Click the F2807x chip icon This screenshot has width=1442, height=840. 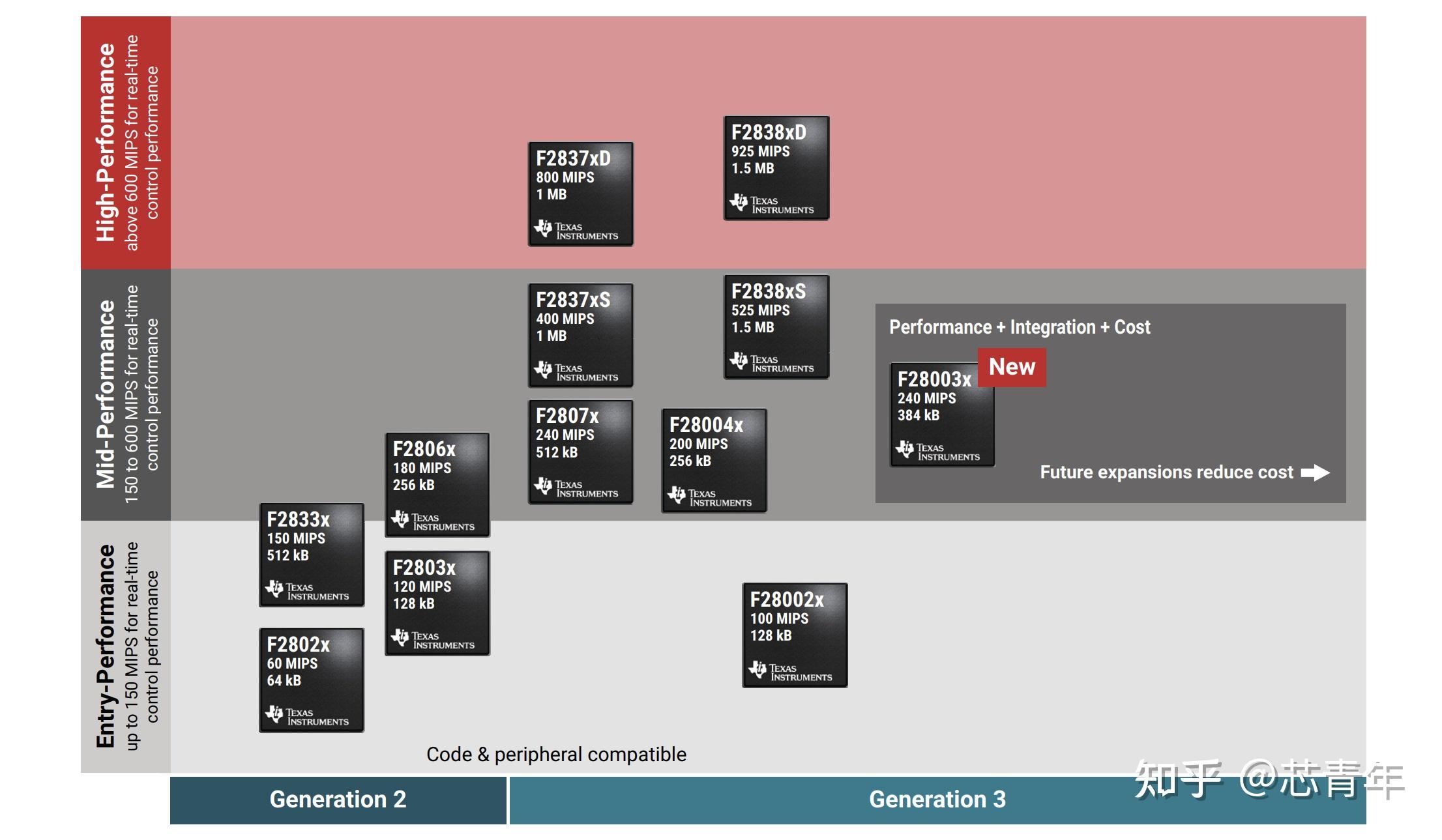coord(580,452)
